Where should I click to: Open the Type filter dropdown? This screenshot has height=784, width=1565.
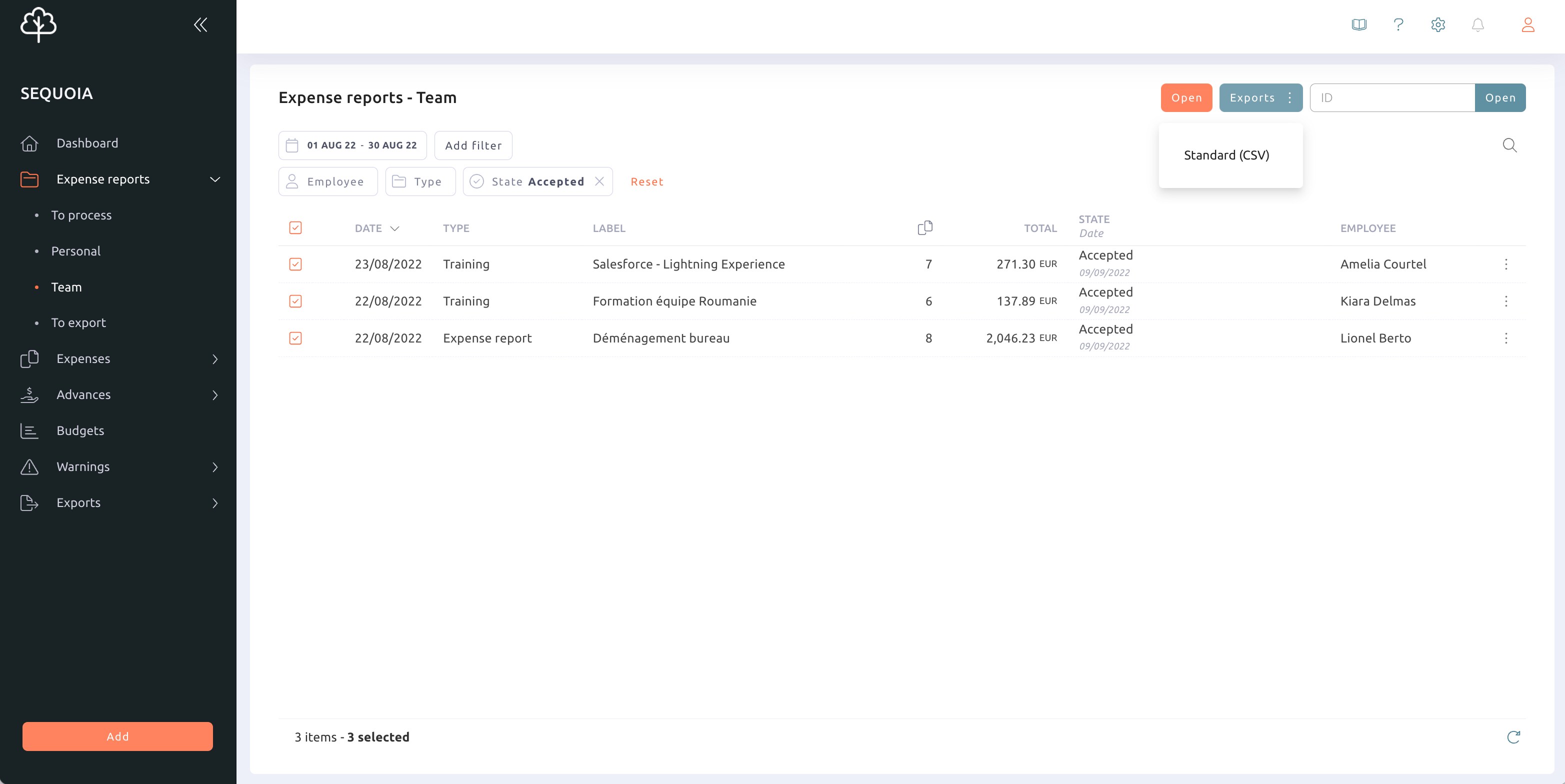(420, 181)
